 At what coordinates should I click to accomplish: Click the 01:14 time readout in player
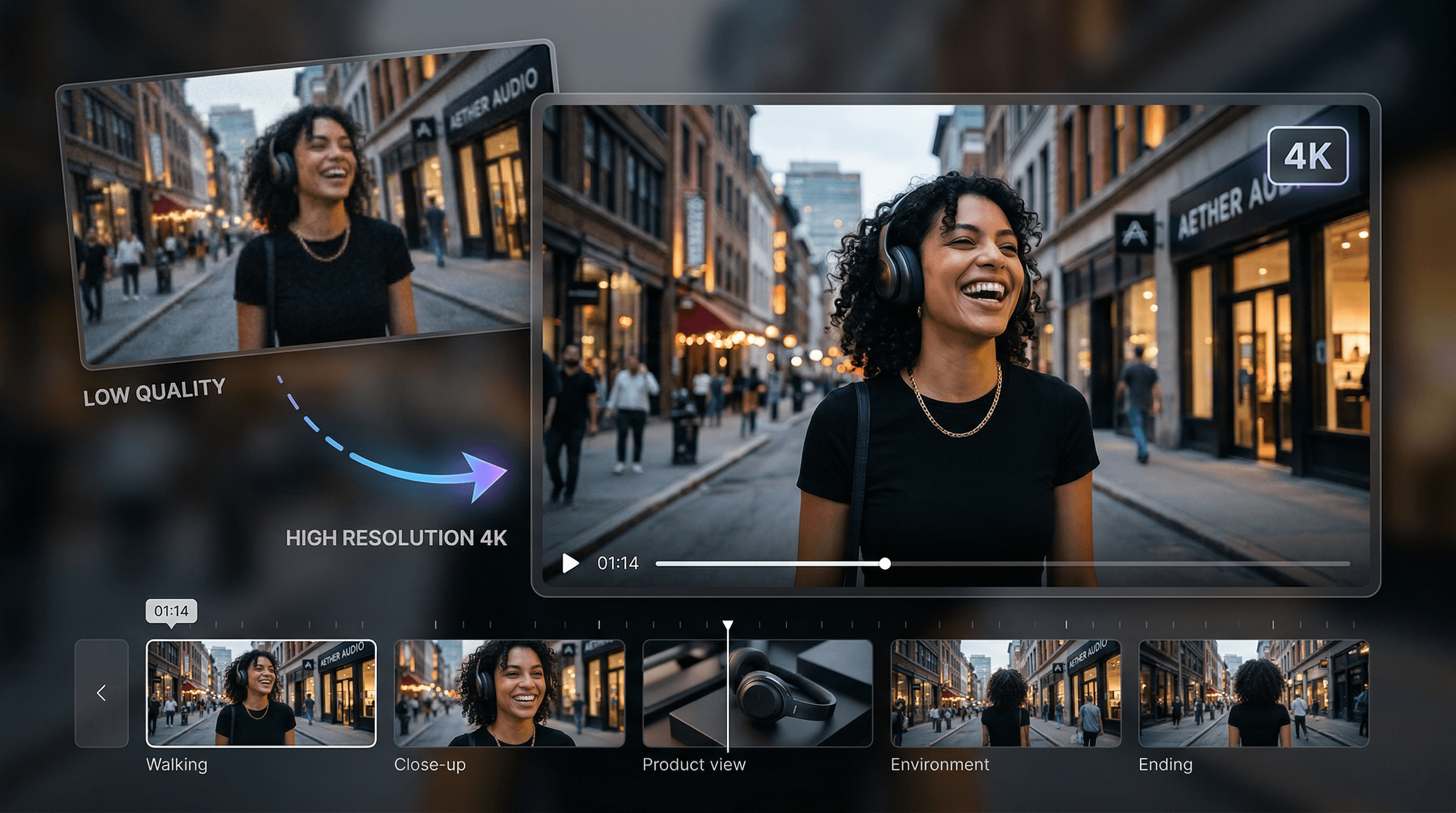pyautogui.click(x=618, y=564)
